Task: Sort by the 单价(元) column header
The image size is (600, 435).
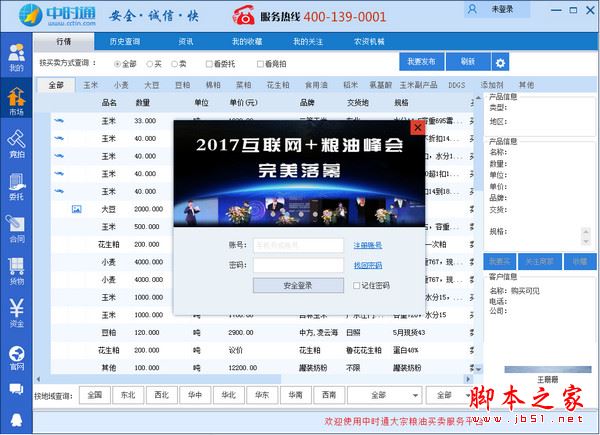Action: click(243, 103)
